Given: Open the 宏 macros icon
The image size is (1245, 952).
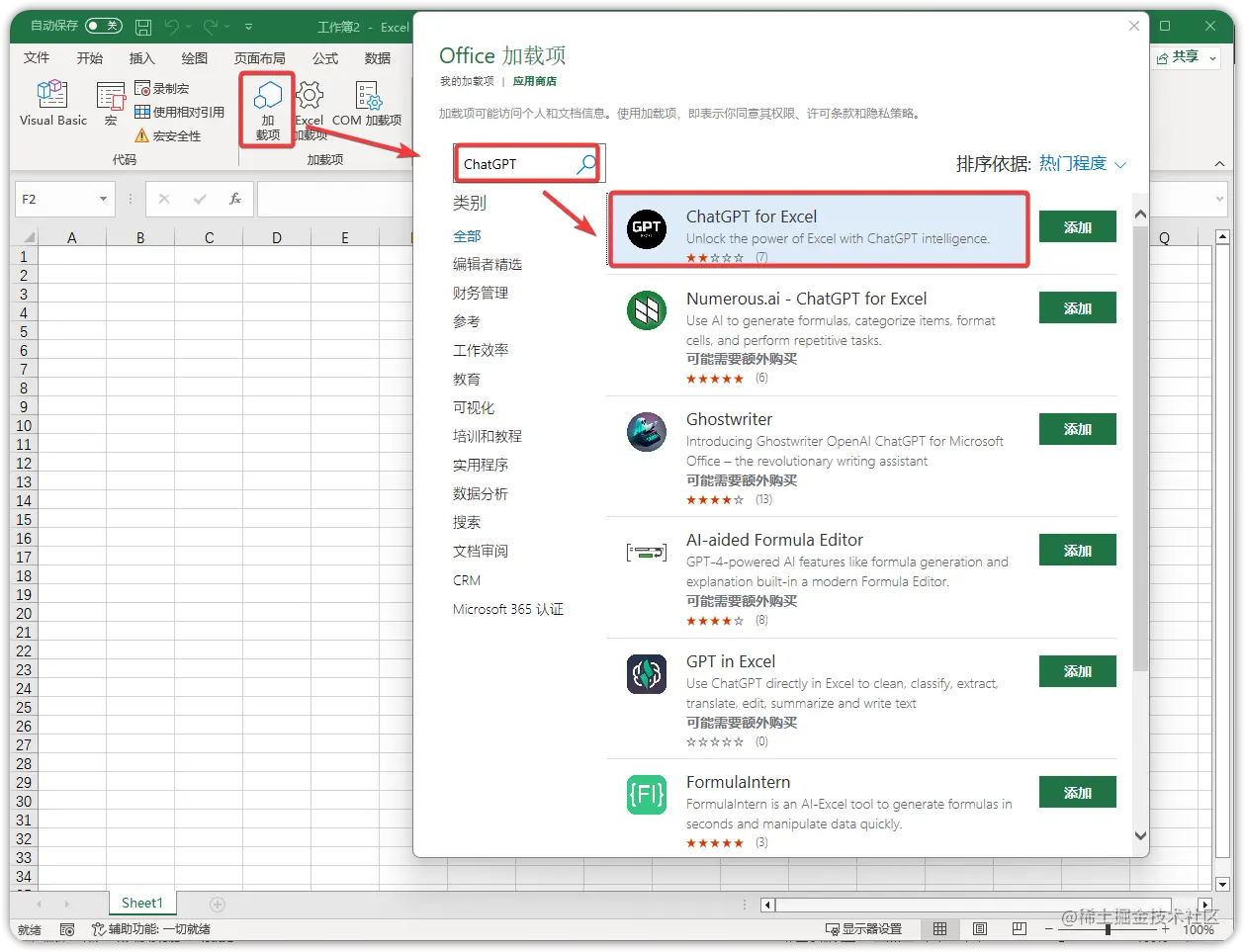Looking at the screenshot, I should [111, 96].
